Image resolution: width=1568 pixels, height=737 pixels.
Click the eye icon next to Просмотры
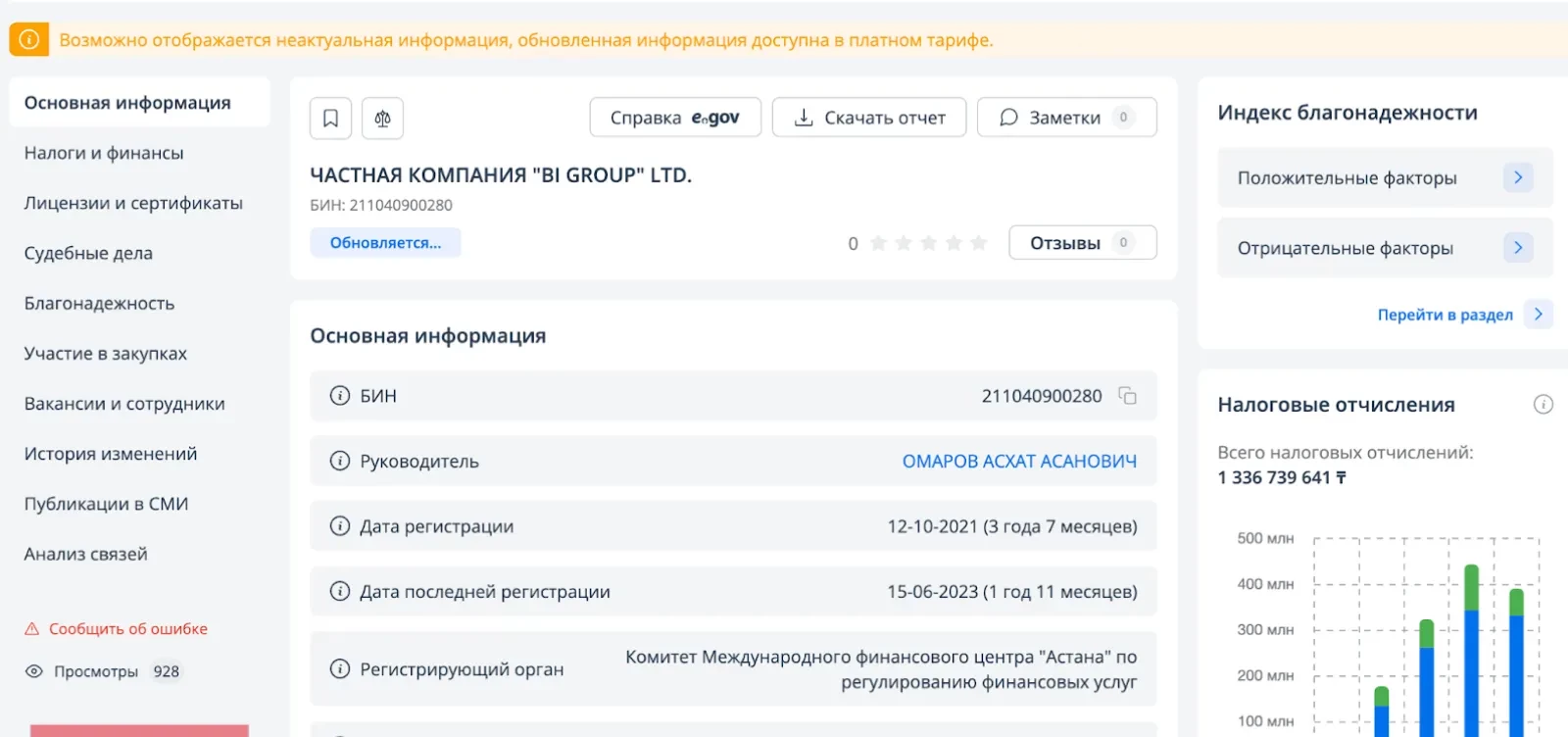tap(34, 672)
